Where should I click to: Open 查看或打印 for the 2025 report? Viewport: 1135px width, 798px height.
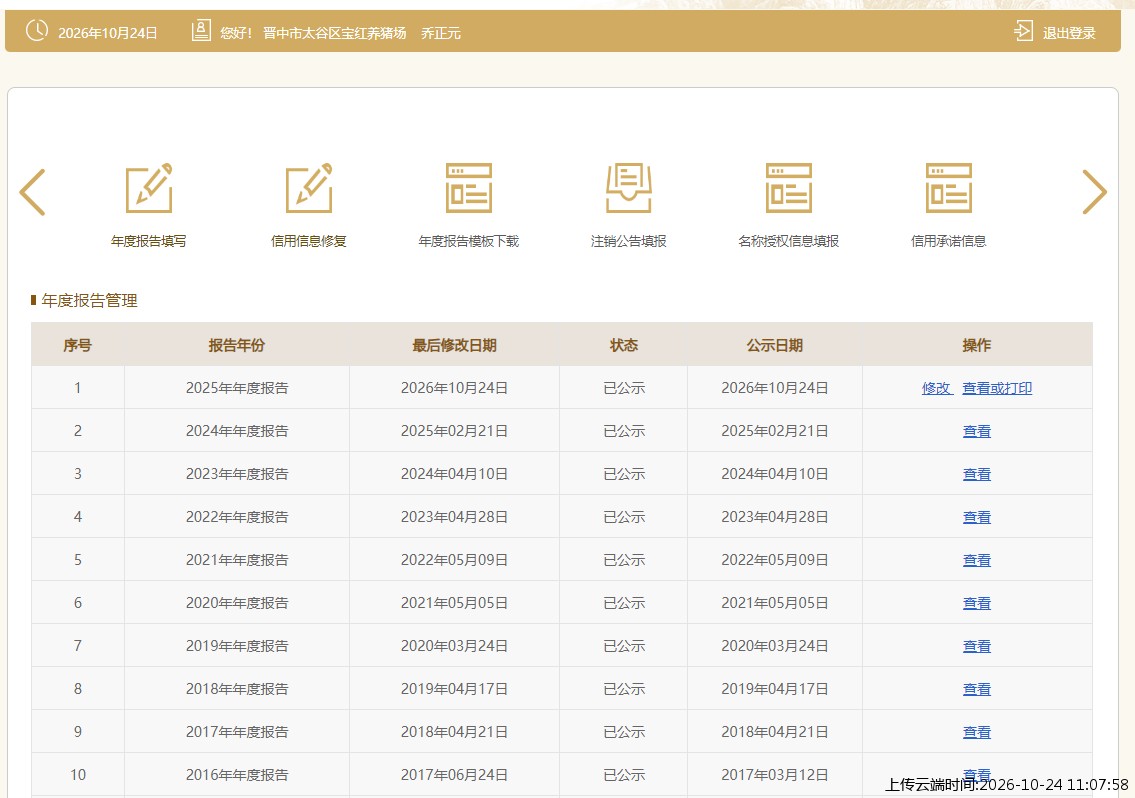tap(997, 388)
